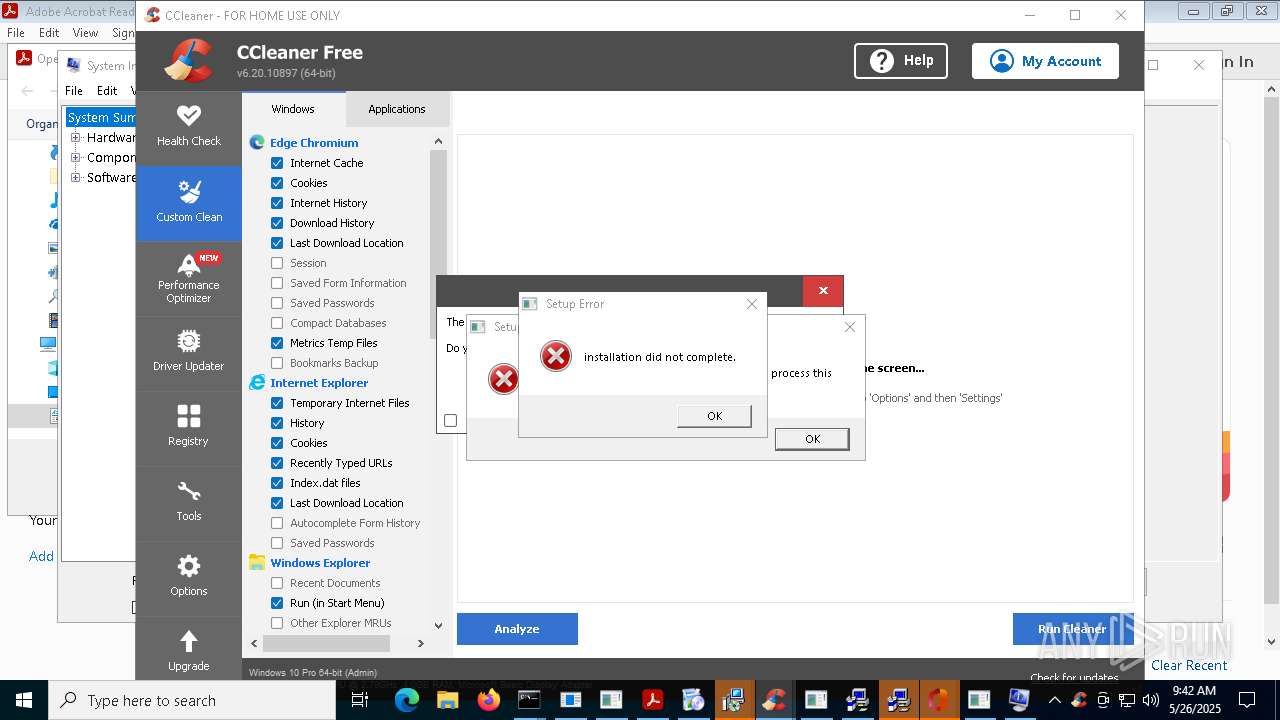The width and height of the screenshot is (1280, 720).
Task: Click the taskbar search box
Action: point(192,700)
